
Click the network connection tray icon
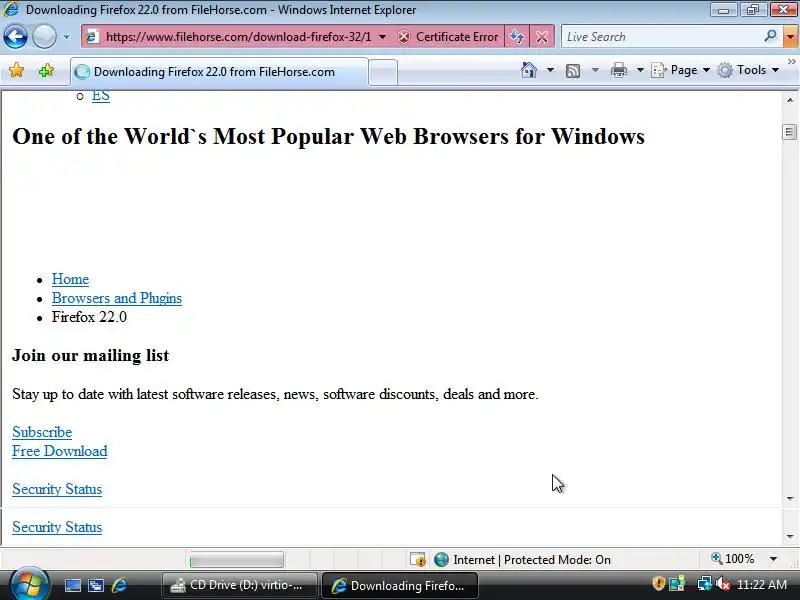pyautogui.click(x=704, y=583)
